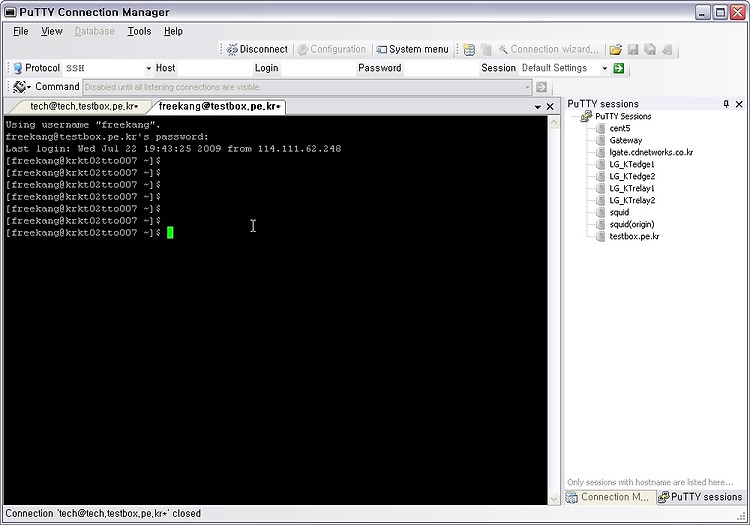Viewport: 750px width, 525px height.
Task: Open the tab list dropdown arrow
Action: [x=538, y=107]
